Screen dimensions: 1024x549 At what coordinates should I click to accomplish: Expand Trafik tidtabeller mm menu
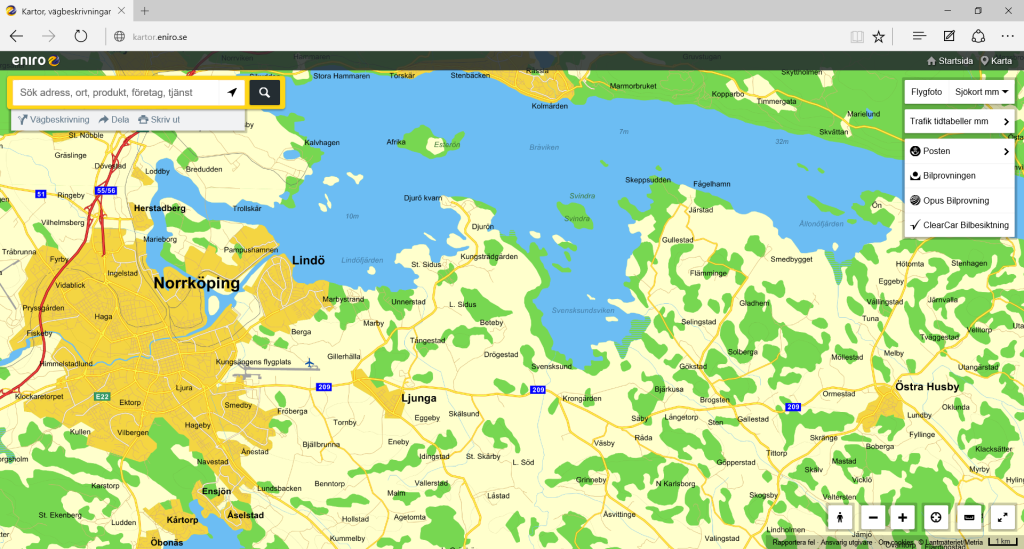(959, 121)
